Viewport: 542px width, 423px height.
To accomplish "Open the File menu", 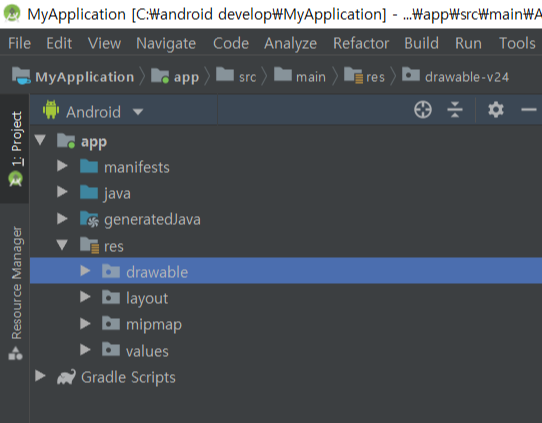I will 19,44.
